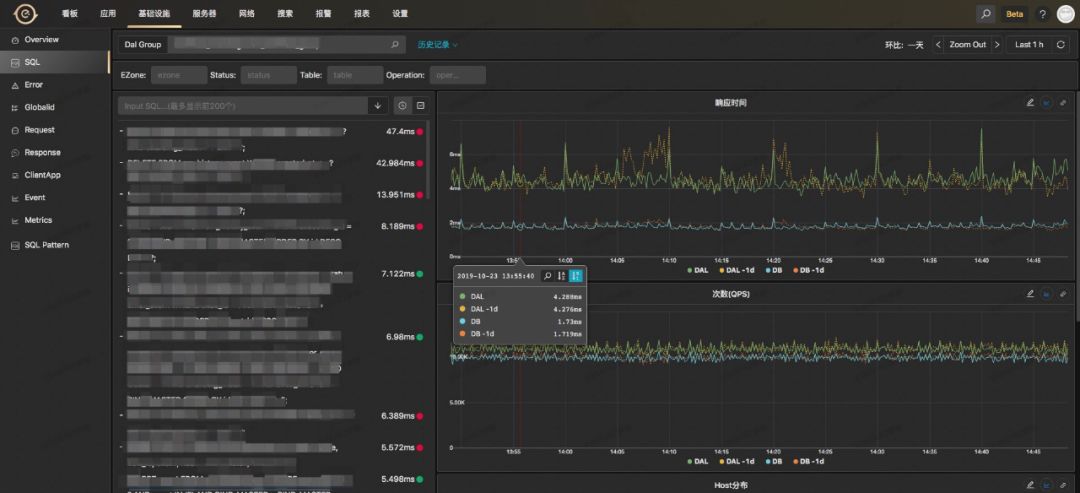Click the clock icon next to SQL input

(x=402, y=105)
